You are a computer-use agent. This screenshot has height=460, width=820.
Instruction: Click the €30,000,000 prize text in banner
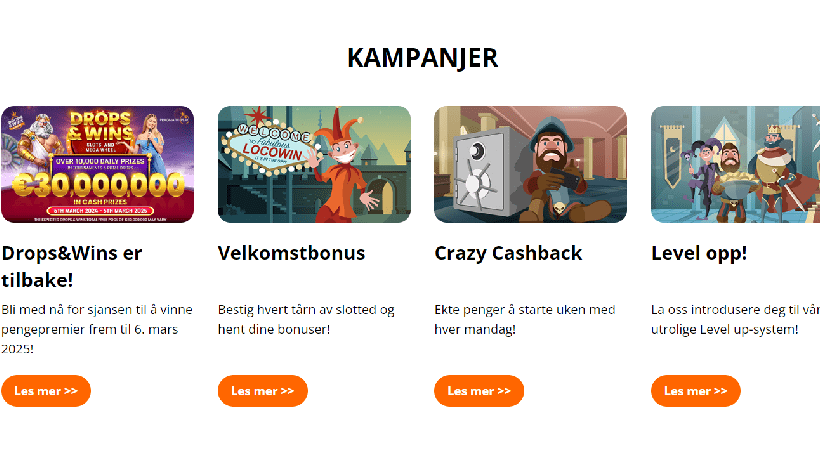pyautogui.click(x=98, y=185)
